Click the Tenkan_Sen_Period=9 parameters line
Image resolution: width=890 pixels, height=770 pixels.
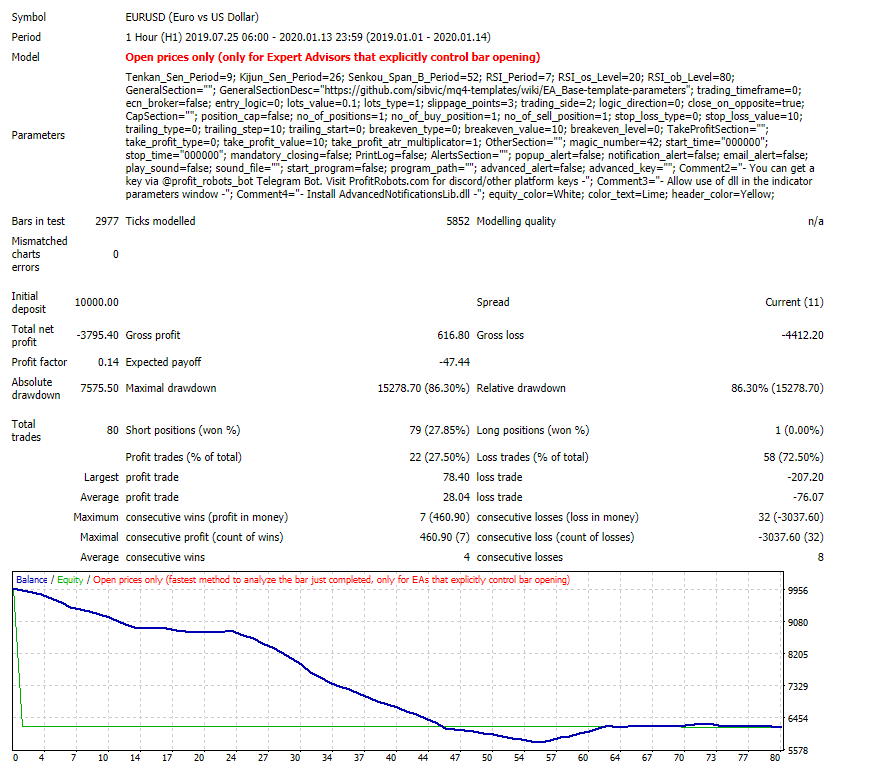pos(430,77)
